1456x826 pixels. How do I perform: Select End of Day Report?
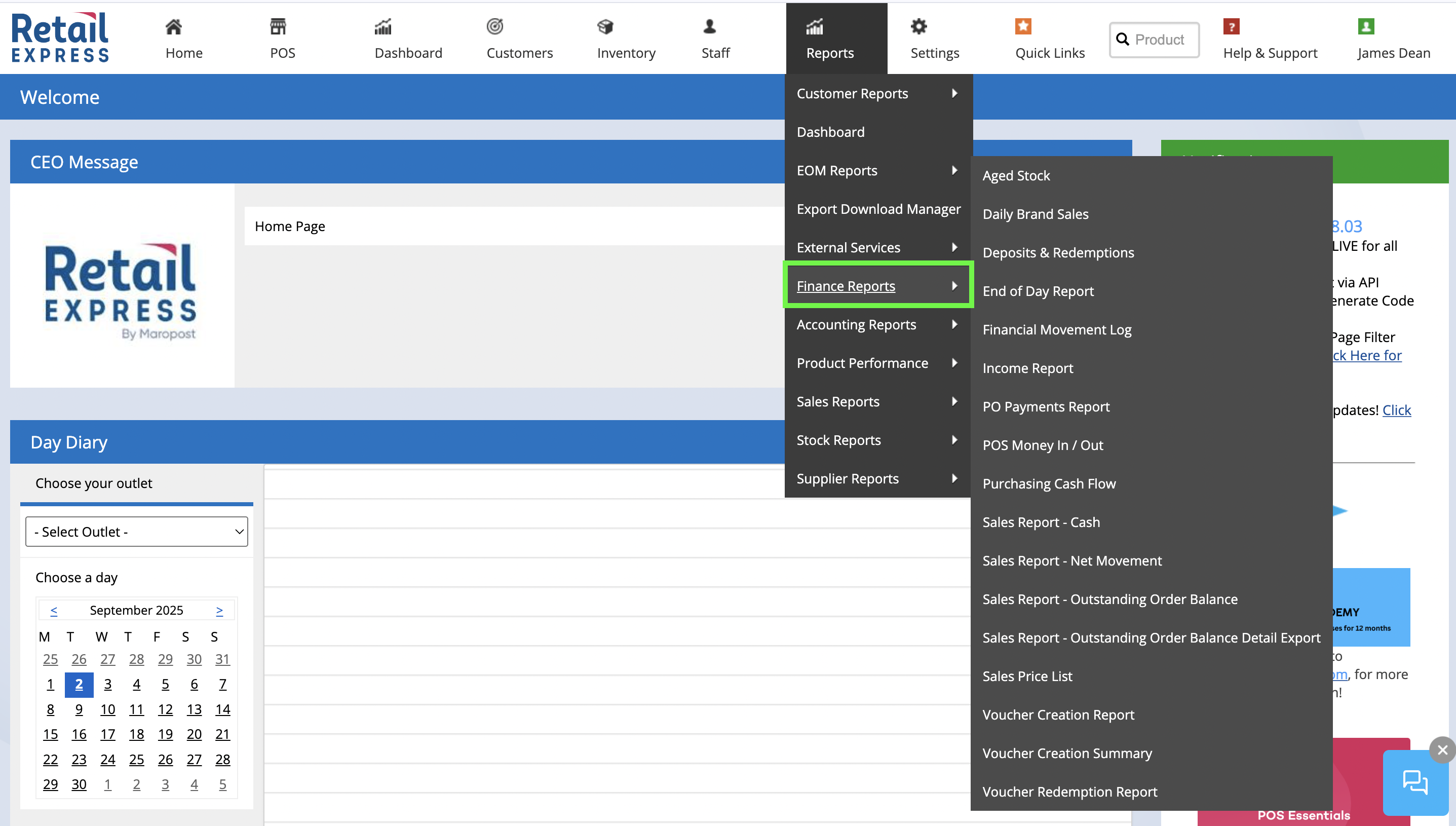[1038, 291]
